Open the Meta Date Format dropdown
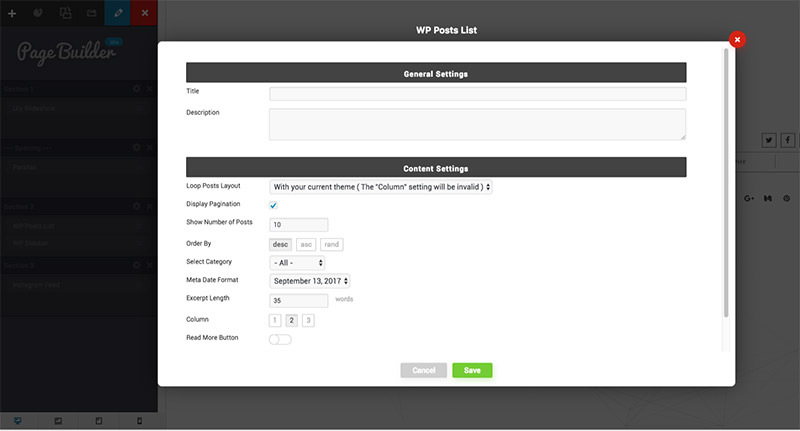The image size is (800, 431). (x=310, y=281)
